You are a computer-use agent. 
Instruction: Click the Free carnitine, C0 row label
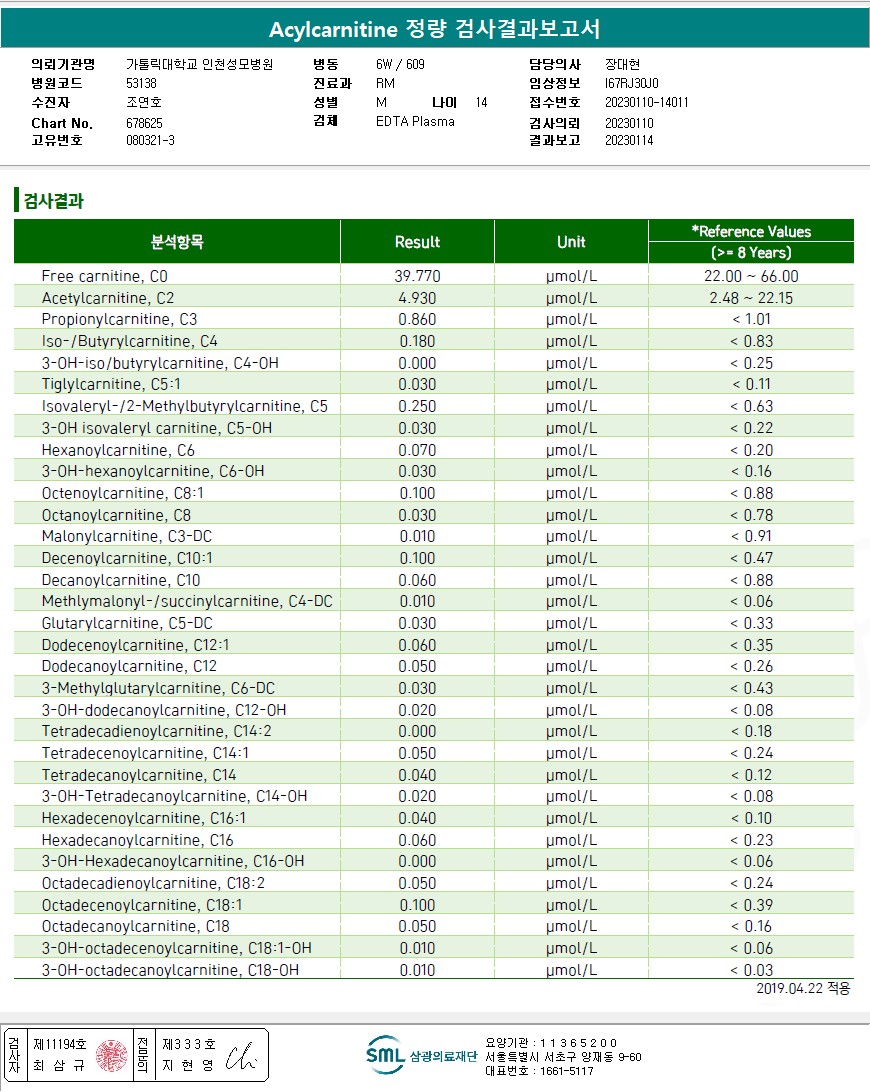coord(104,276)
